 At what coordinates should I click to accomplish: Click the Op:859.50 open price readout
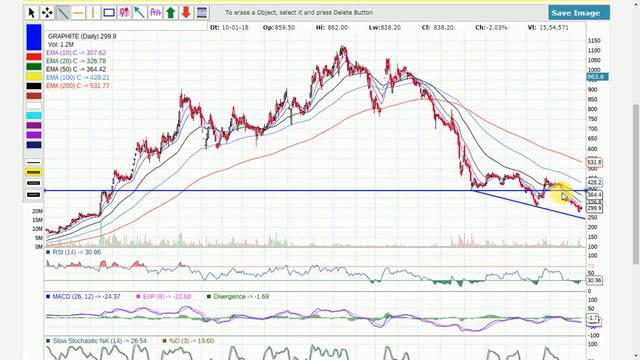click(x=279, y=27)
